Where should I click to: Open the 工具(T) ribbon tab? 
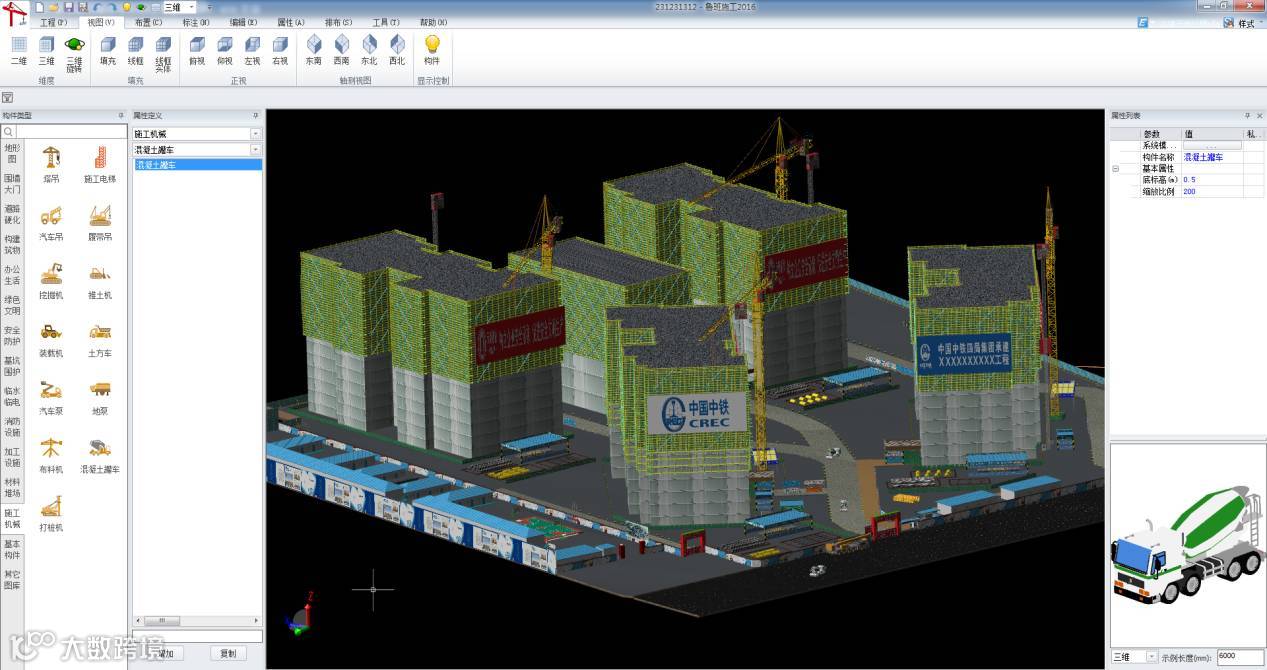click(386, 22)
